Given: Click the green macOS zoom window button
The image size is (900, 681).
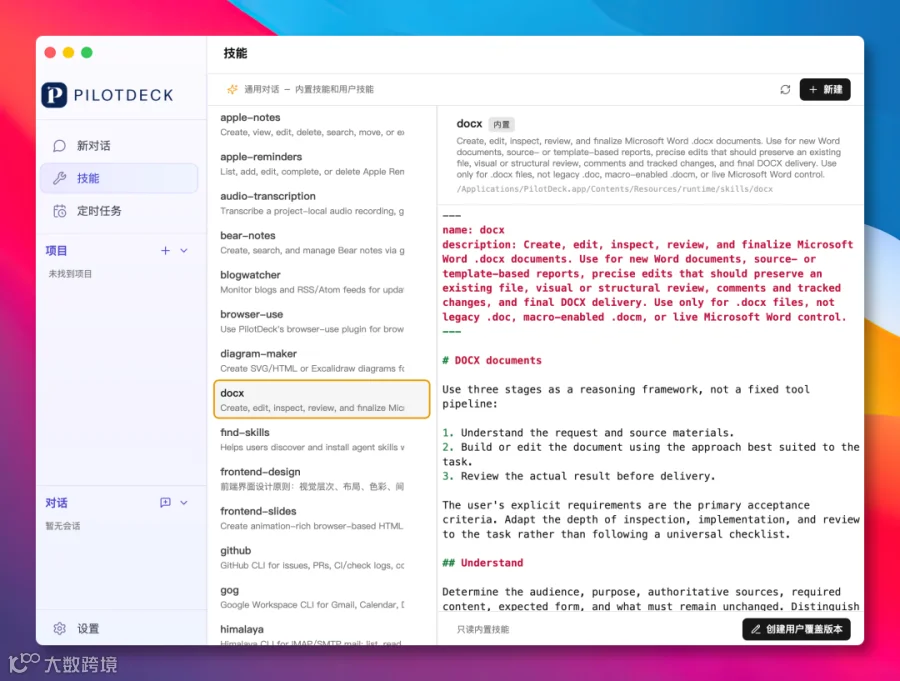Looking at the screenshot, I should pos(87,53).
